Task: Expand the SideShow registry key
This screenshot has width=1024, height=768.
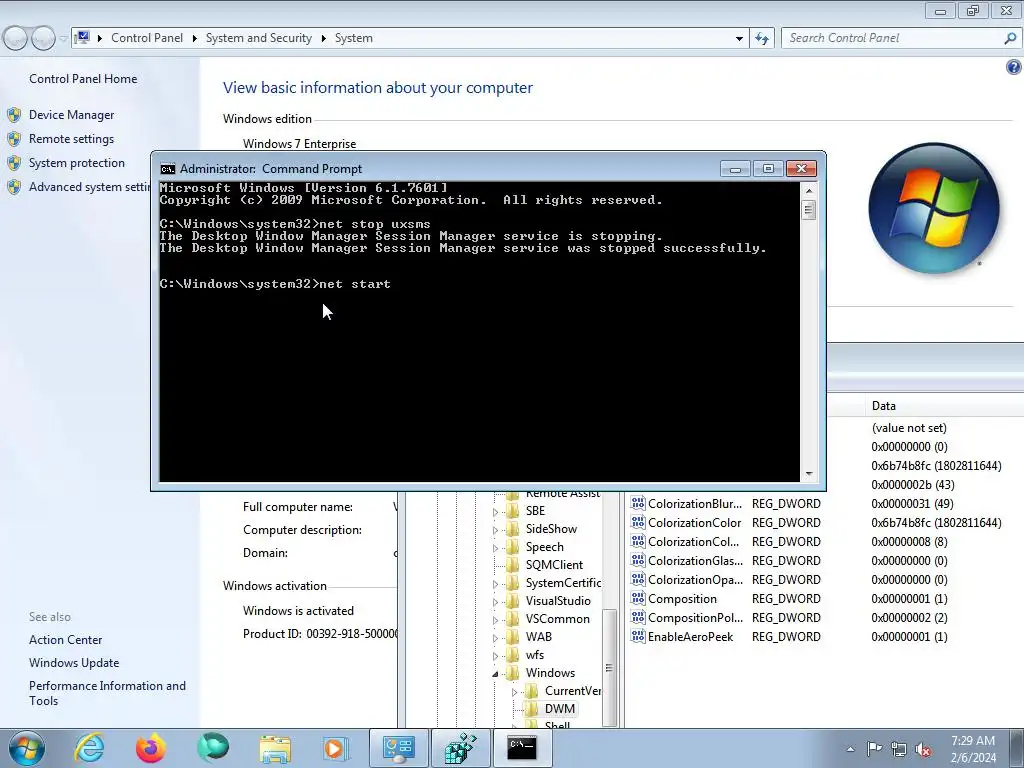Action: coord(495,530)
